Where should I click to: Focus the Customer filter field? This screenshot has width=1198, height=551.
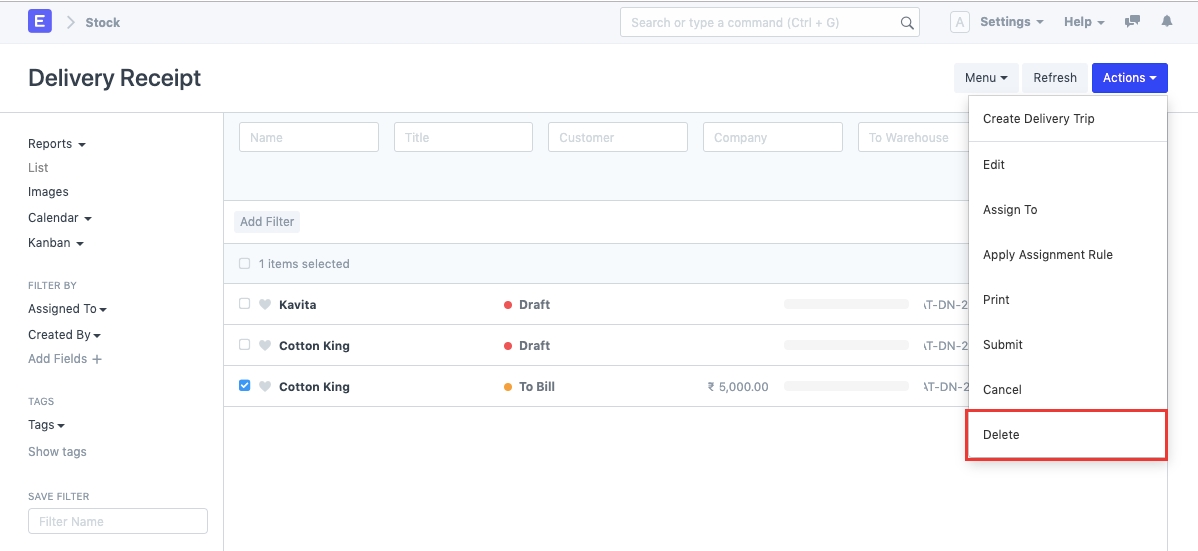[617, 137]
